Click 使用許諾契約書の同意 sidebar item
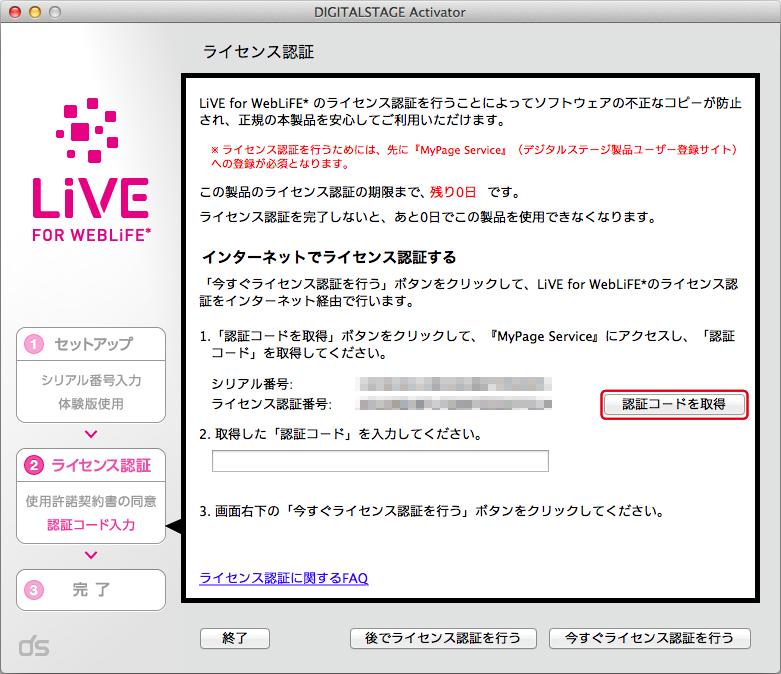The height and width of the screenshot is (674, 781). click(x=91, y=501)
